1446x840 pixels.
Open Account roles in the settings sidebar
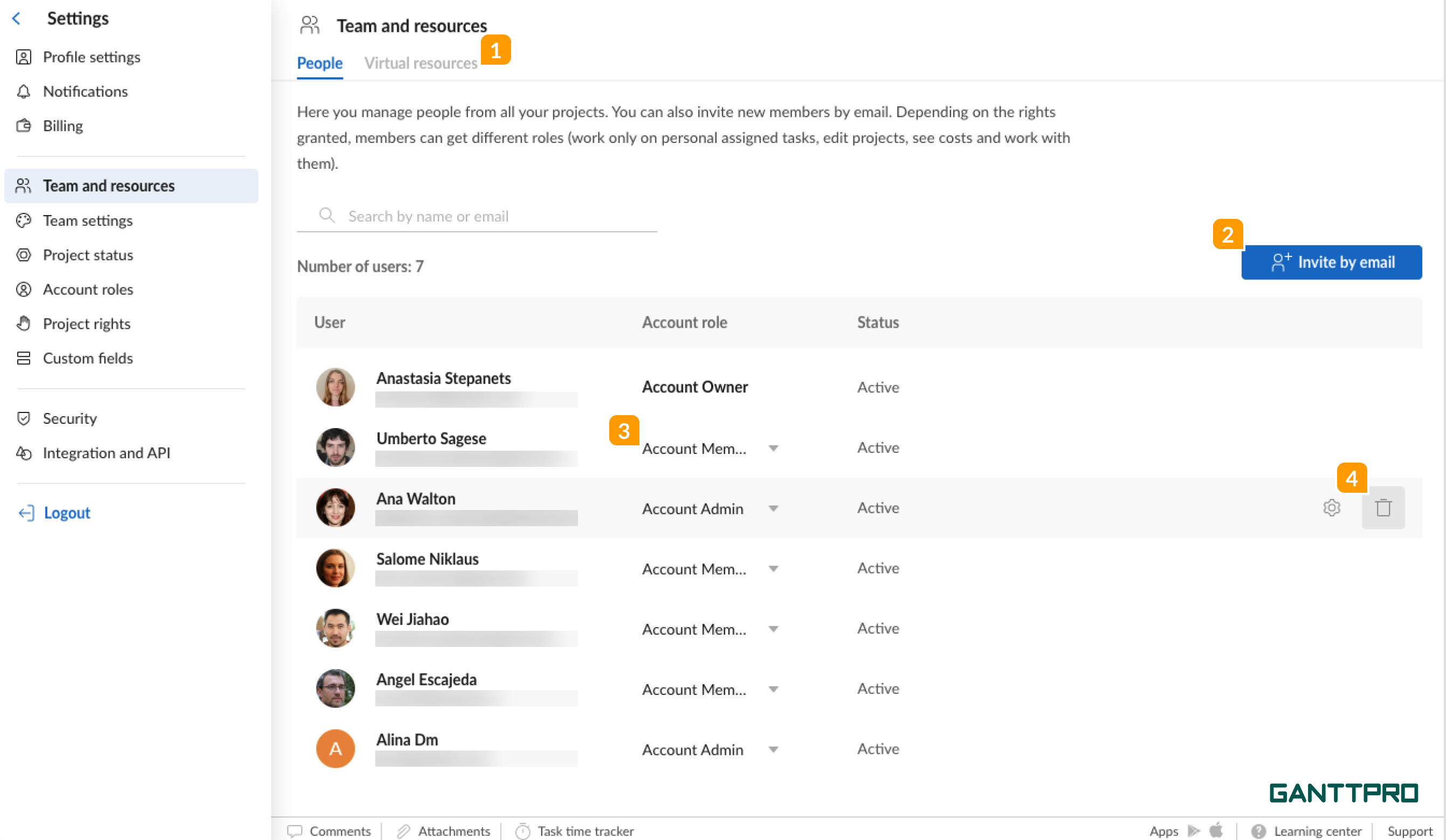[88, 289]
